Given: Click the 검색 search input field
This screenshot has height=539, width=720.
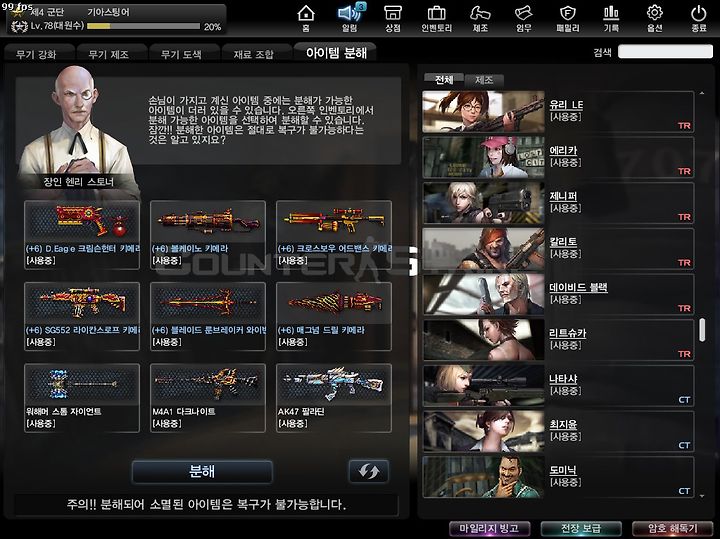Looking at the screenshot, I should (x=665, y=51).
